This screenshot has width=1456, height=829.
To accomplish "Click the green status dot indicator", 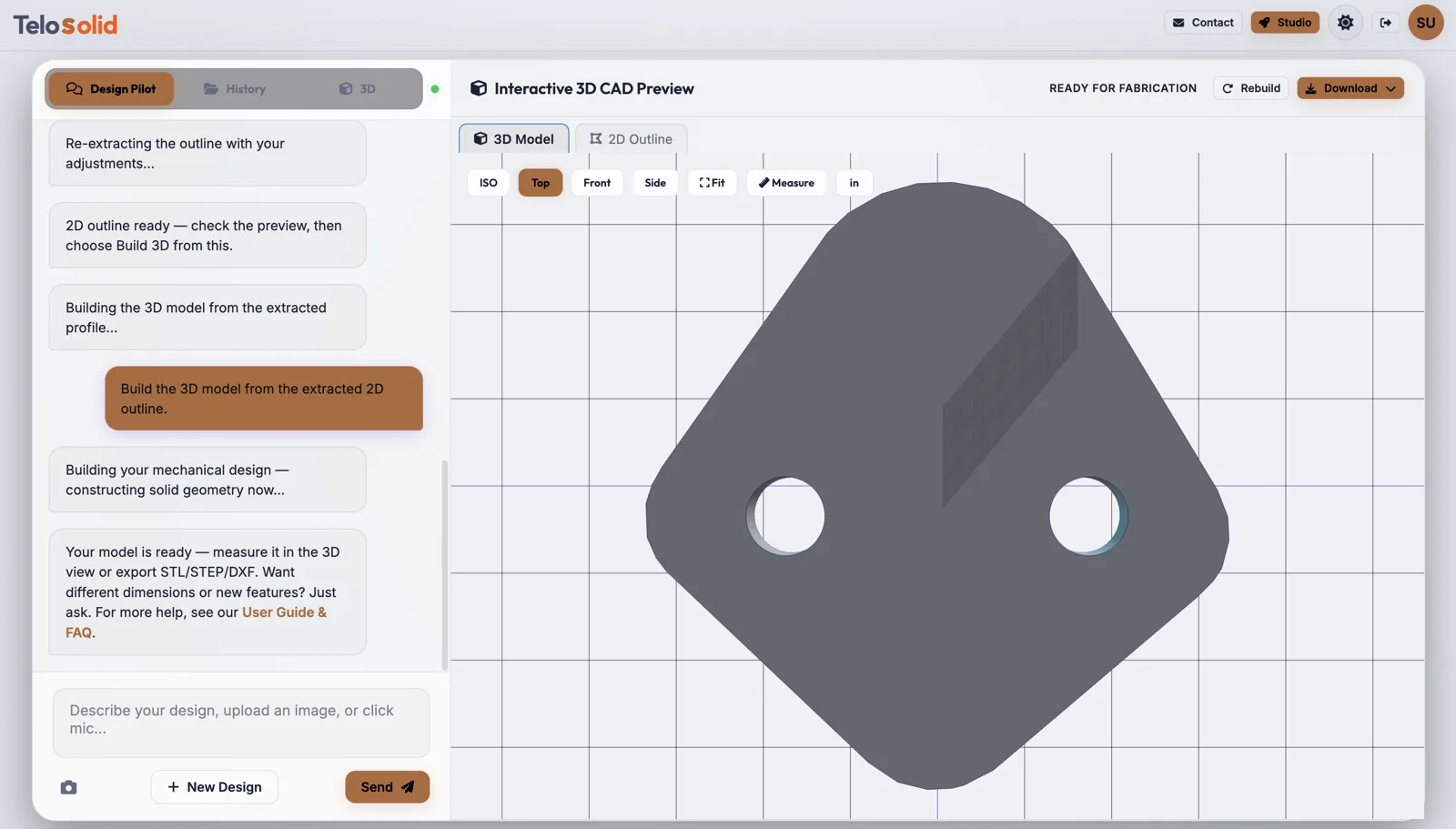I will pyautogui.click(x=435, y=89).
